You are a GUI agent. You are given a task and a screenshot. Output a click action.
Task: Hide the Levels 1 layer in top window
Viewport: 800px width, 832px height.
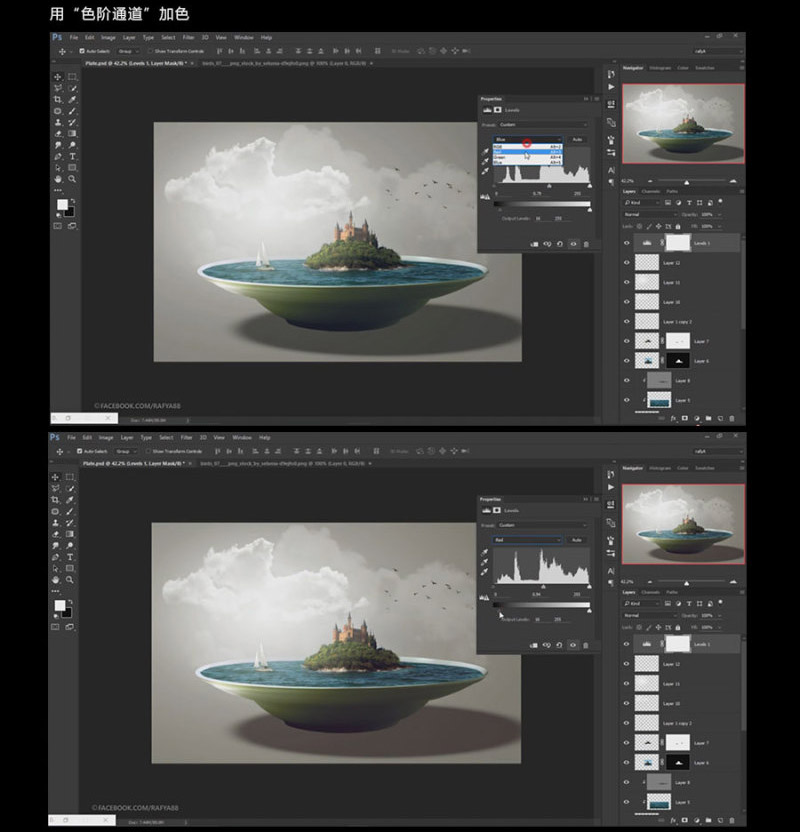pos(627,243)
